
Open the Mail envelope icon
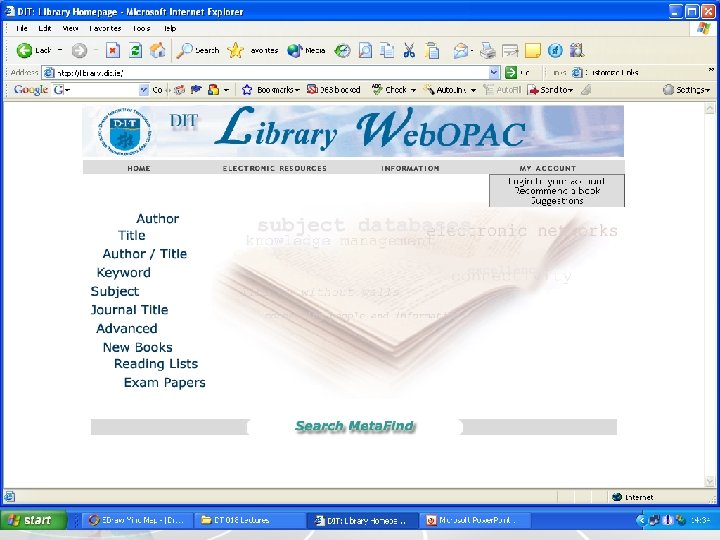460,51
